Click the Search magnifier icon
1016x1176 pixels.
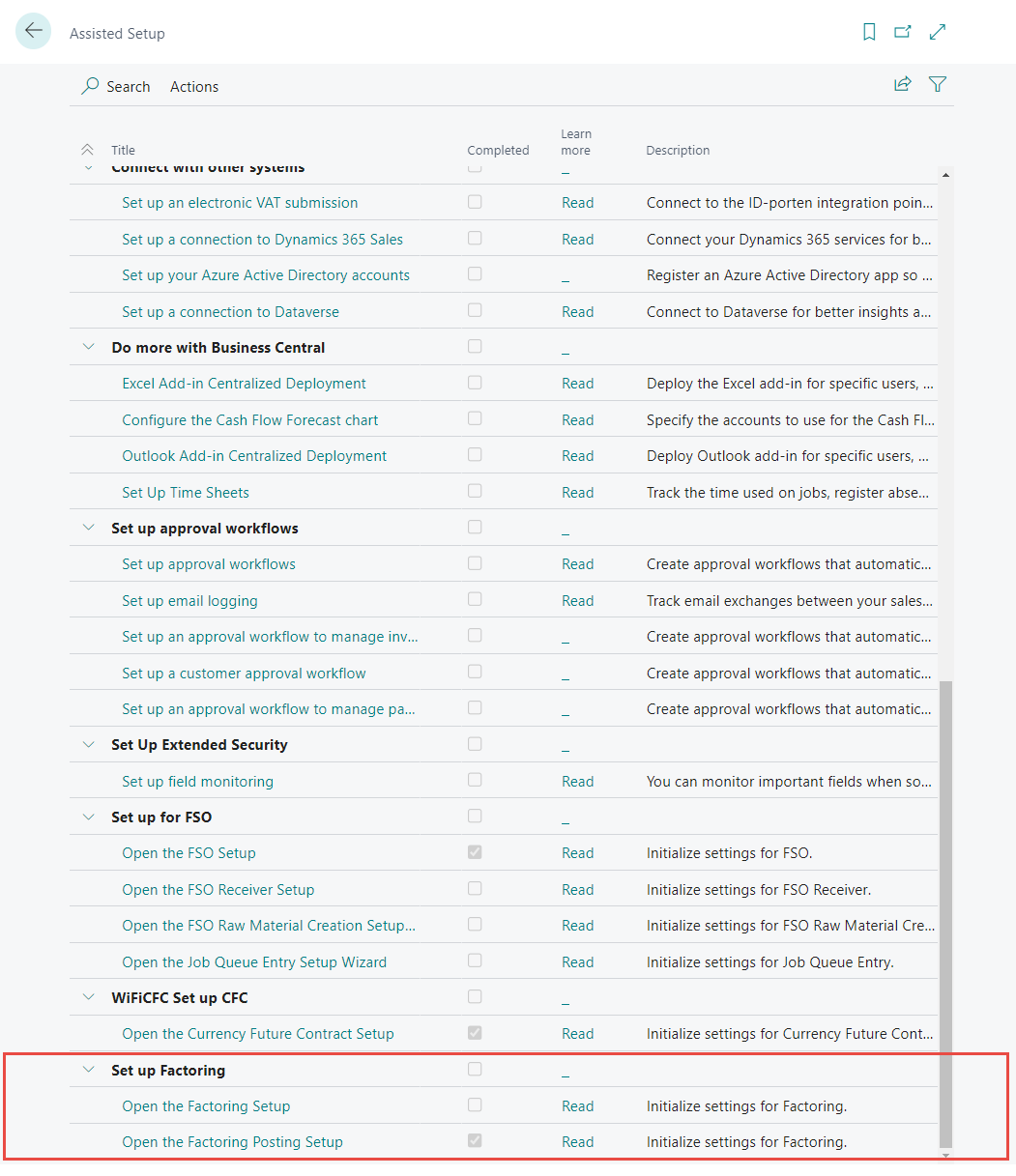(90, 86)
